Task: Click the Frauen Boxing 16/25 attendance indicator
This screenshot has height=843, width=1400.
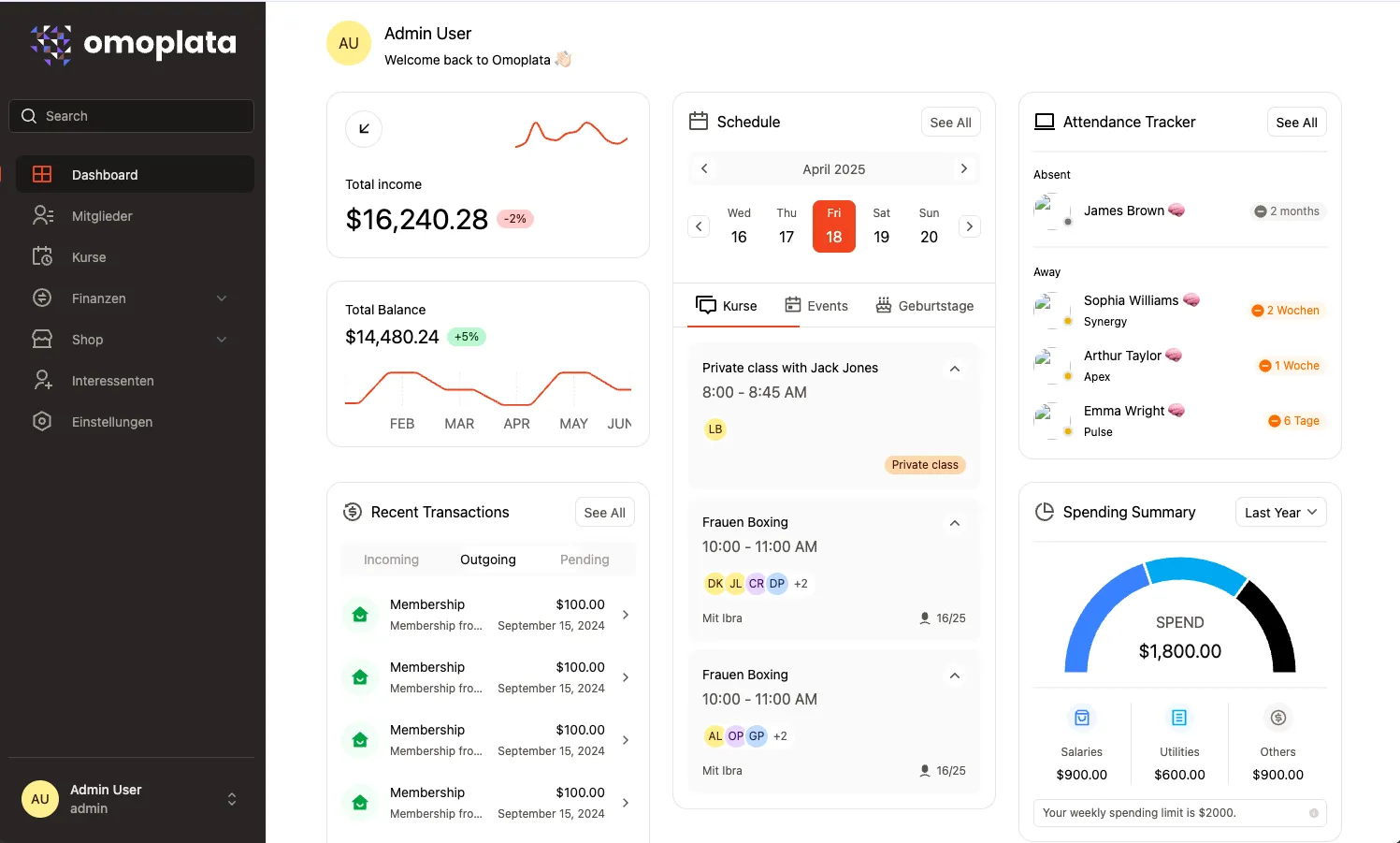Action: [x=942, y=618]
